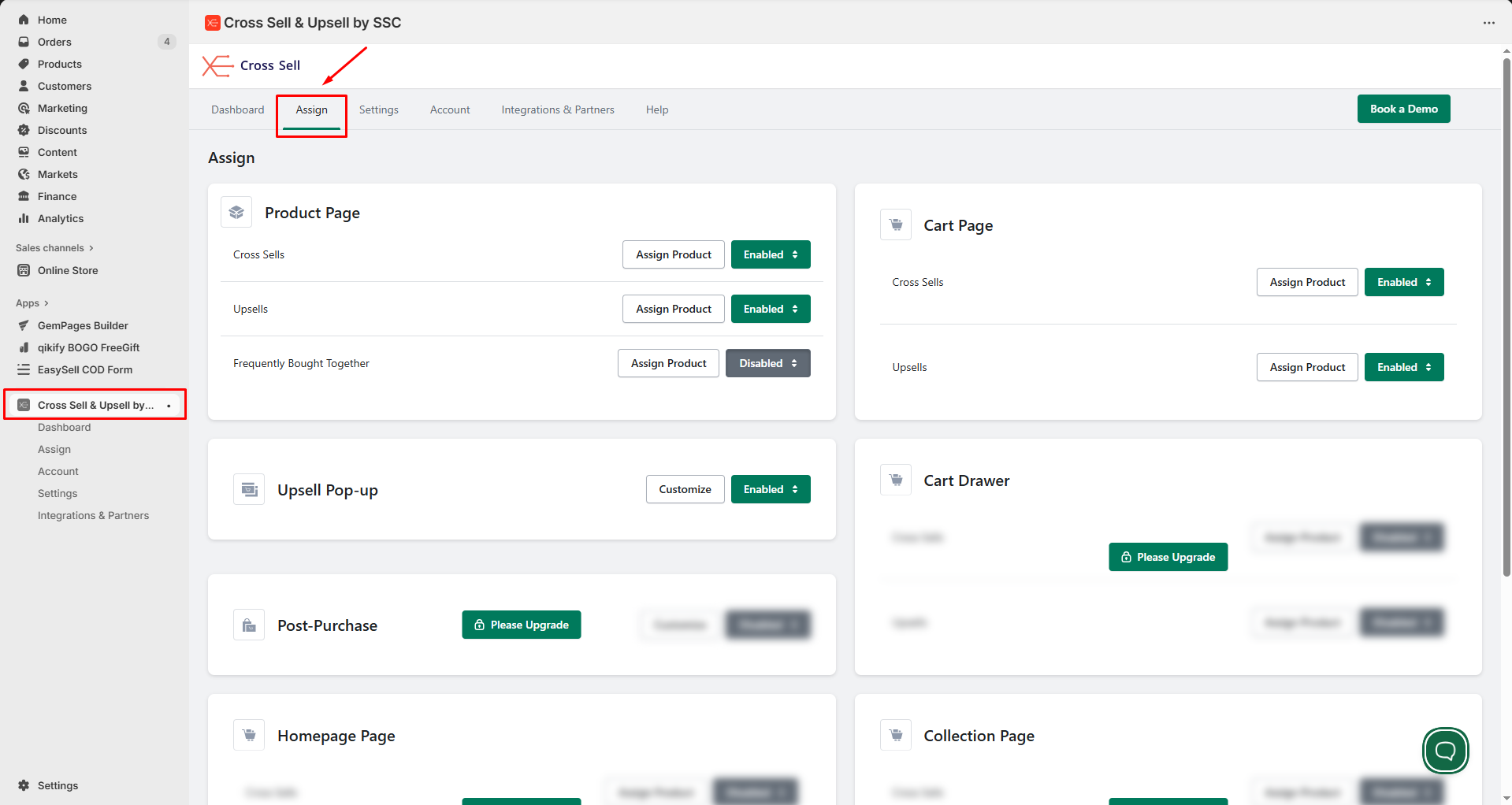
Task: Click the vertical page scrollbar
Action: pos(1506,315)
